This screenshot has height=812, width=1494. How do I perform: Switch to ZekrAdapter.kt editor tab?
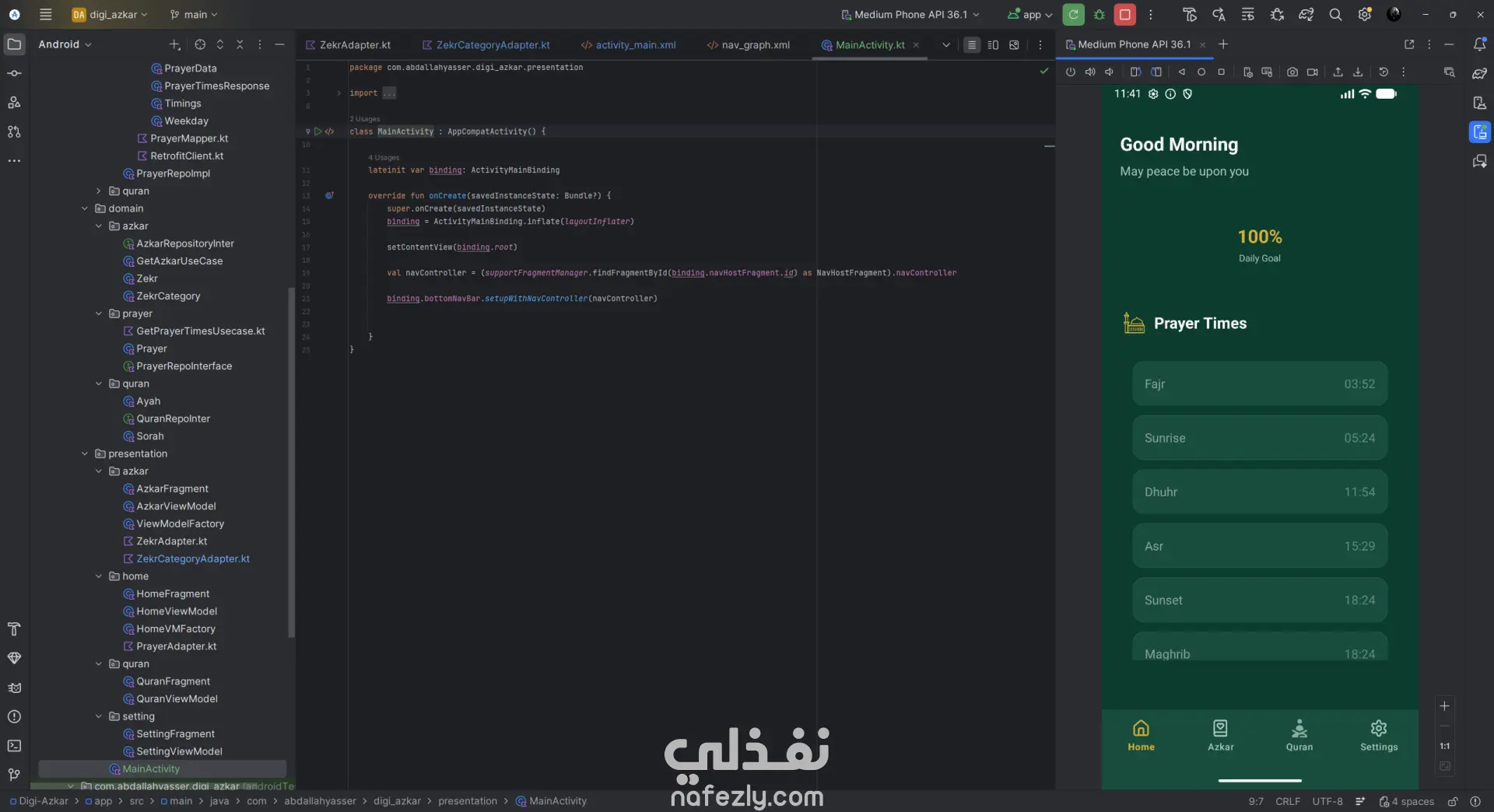coord(349,45)
